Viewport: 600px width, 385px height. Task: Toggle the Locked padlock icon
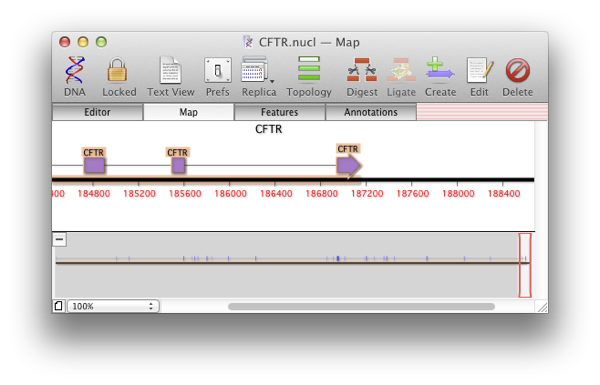tap(117, 70)
